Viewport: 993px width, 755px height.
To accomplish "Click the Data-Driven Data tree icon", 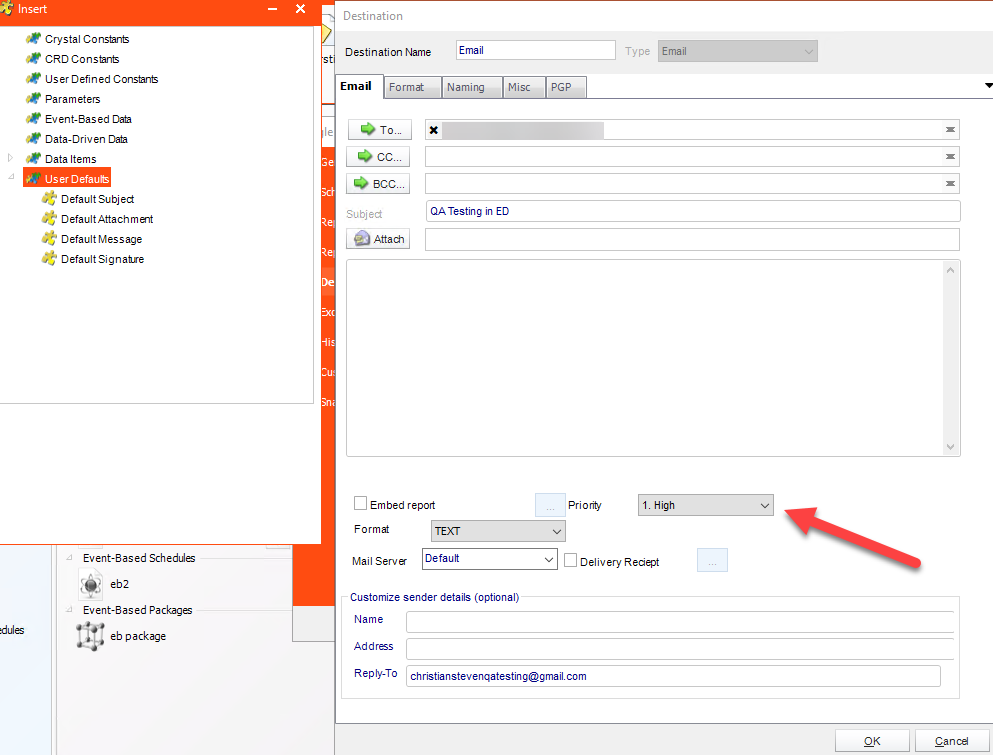I will (x=33, y=139).
